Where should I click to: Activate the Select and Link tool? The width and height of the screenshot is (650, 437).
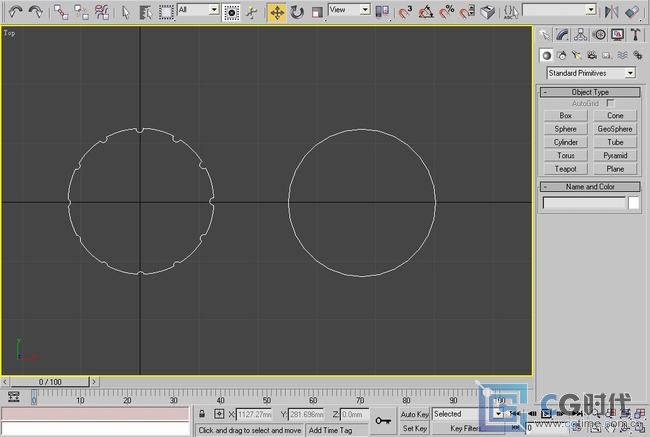pyautogui.click(x=61, y=12)
